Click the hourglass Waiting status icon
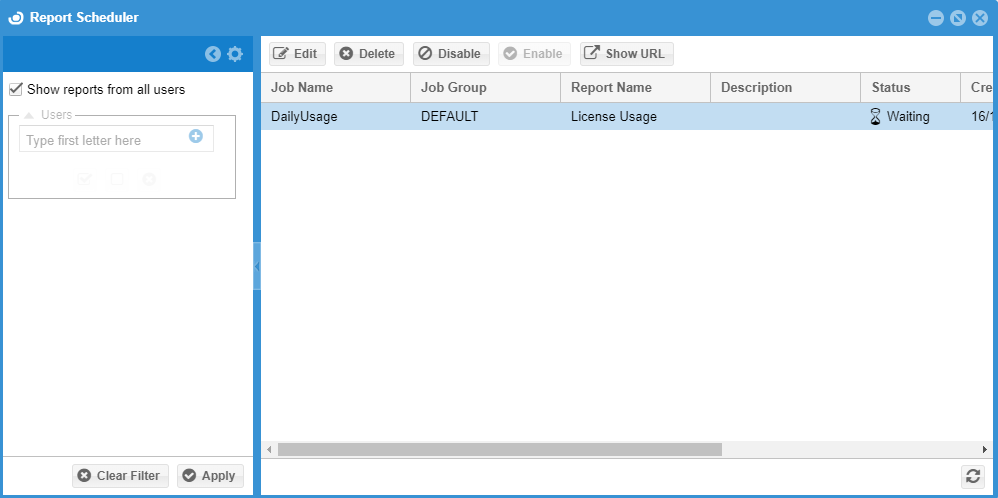This screenshot has width=998, height=498. click(876, 117)
